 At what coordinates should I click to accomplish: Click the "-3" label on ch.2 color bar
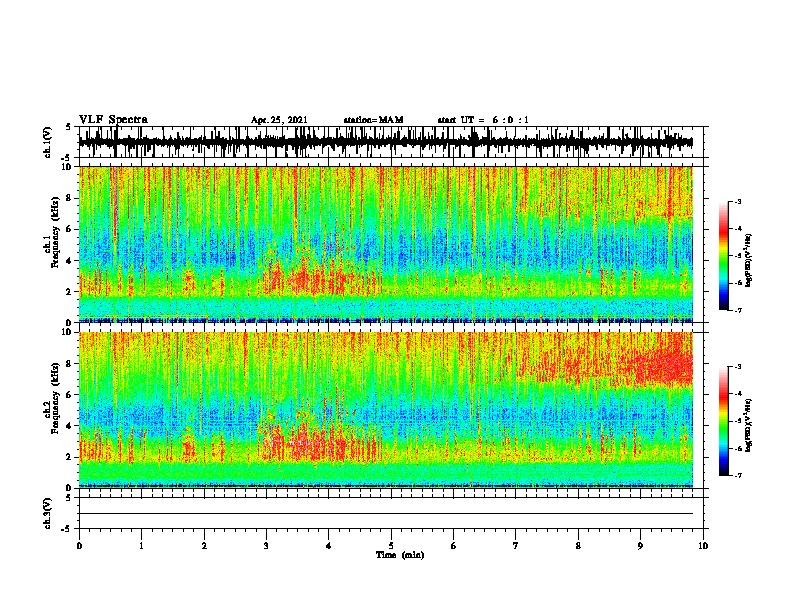(737, 367)
